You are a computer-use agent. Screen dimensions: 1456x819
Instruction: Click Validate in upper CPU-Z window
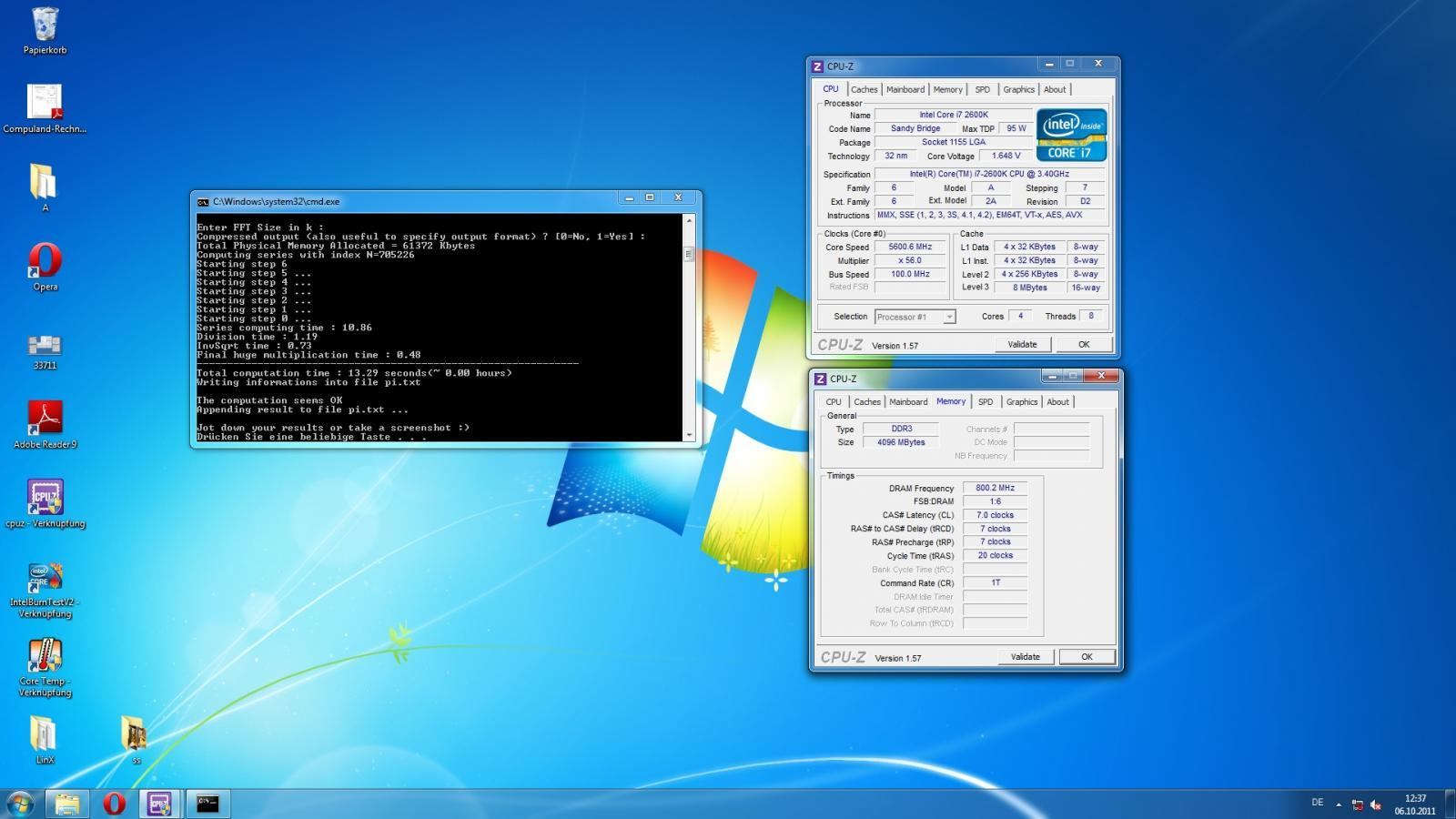point(1022,344)
